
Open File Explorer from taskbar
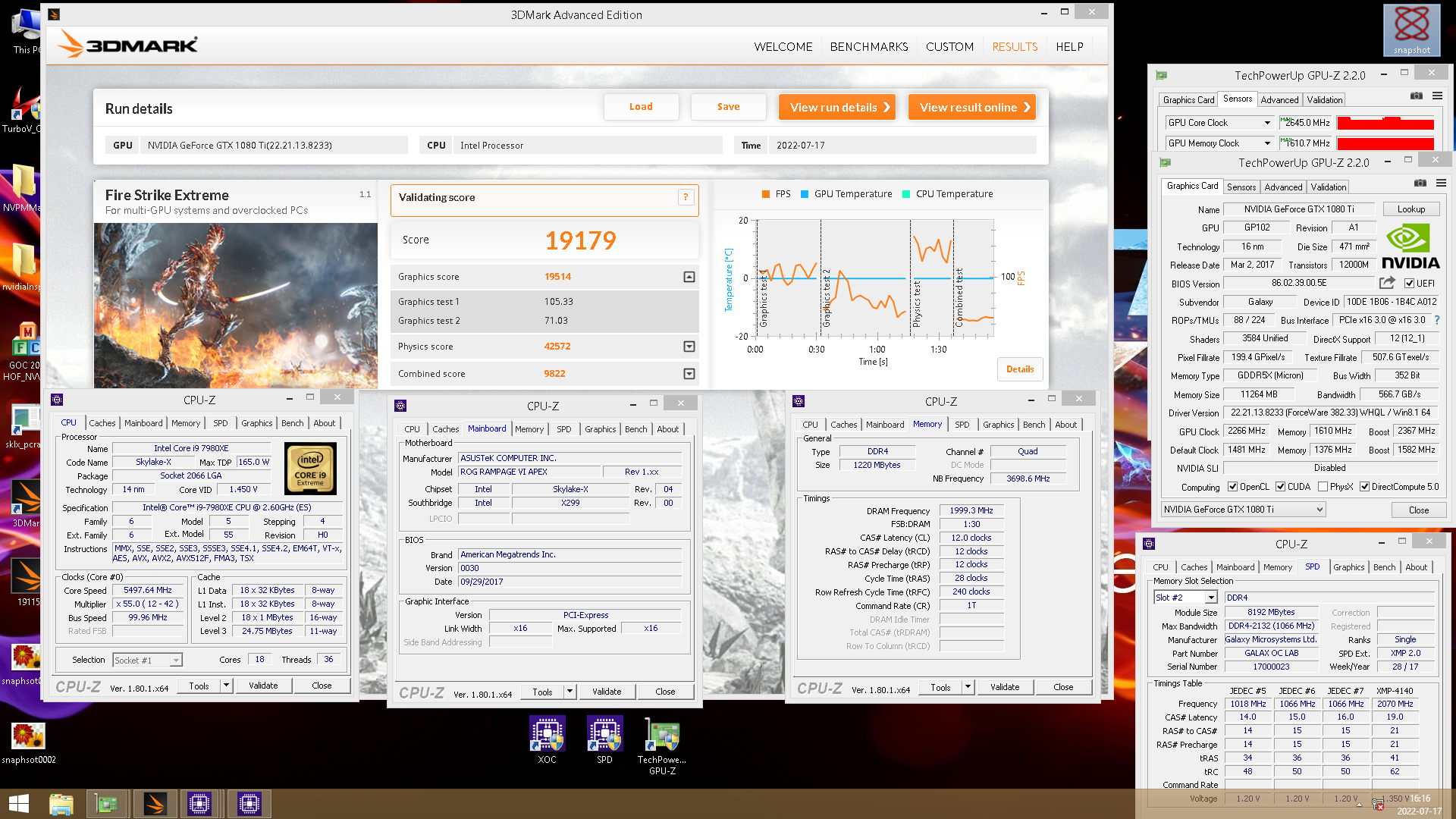pyautogui.click(x=61, y=804)
